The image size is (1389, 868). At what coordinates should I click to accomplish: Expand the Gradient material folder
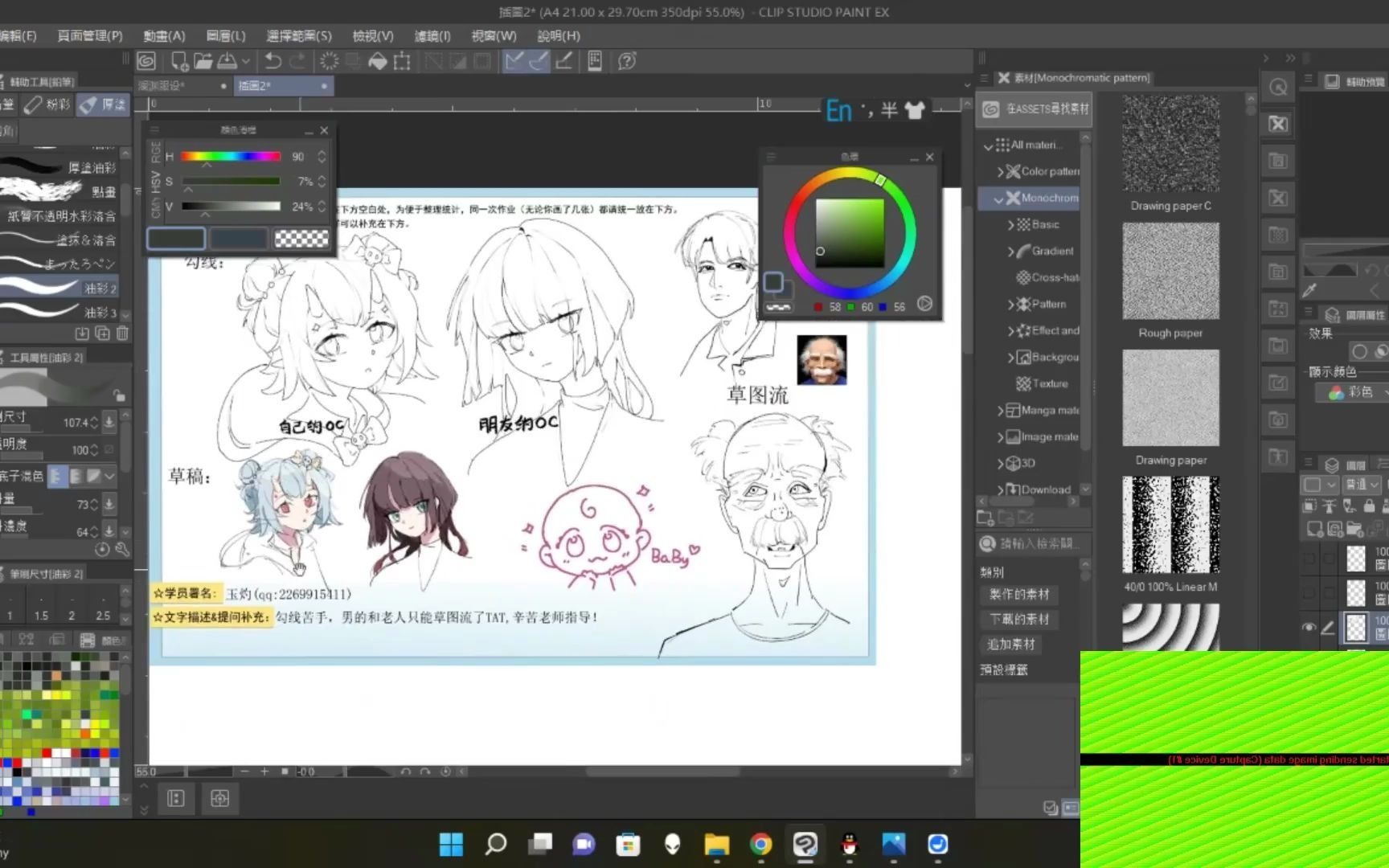[1011, 252]
